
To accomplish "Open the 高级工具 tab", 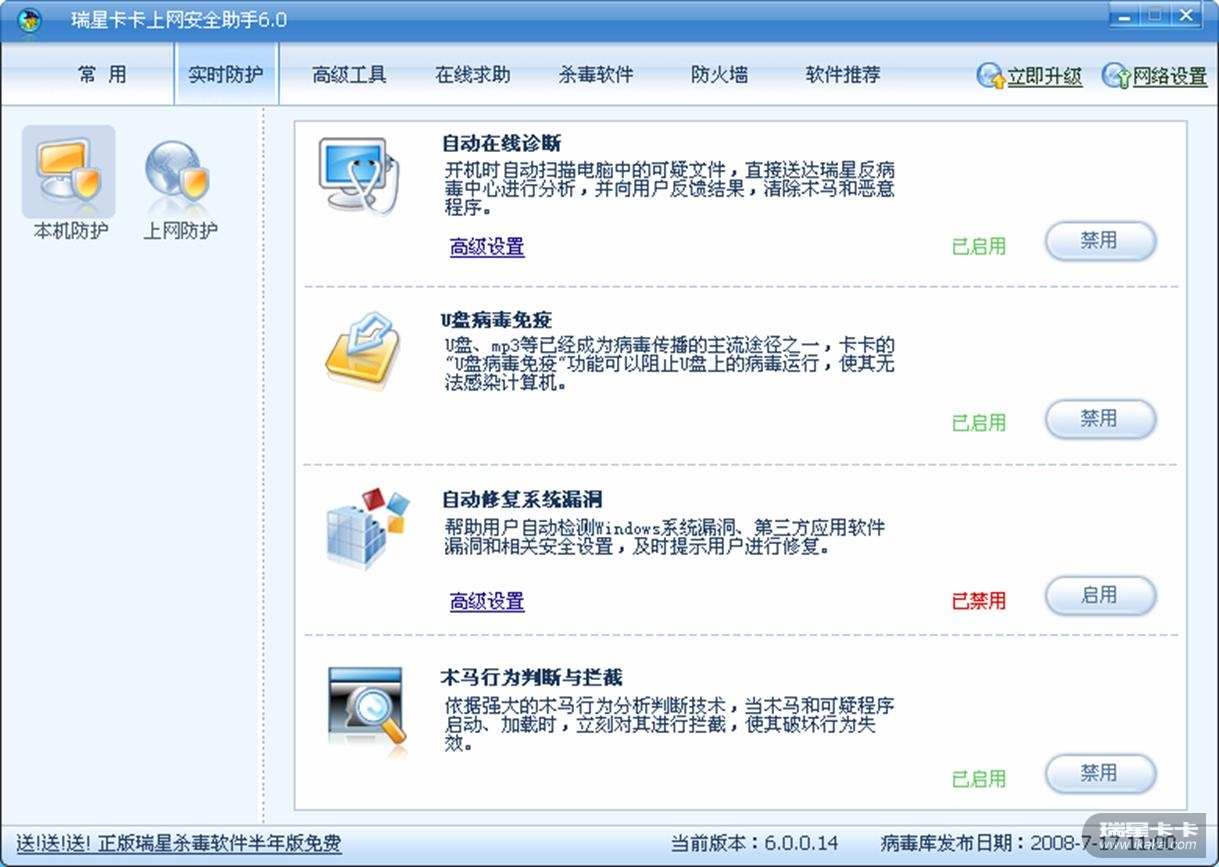I will (349, 75).
